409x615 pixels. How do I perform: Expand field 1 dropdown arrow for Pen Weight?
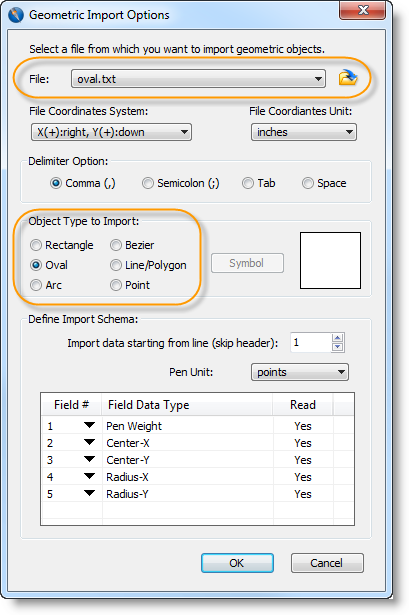click(89, 425)
